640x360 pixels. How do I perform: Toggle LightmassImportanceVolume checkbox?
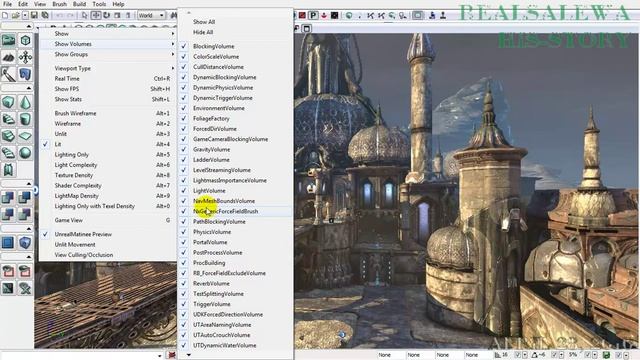(x=183, y=180)
